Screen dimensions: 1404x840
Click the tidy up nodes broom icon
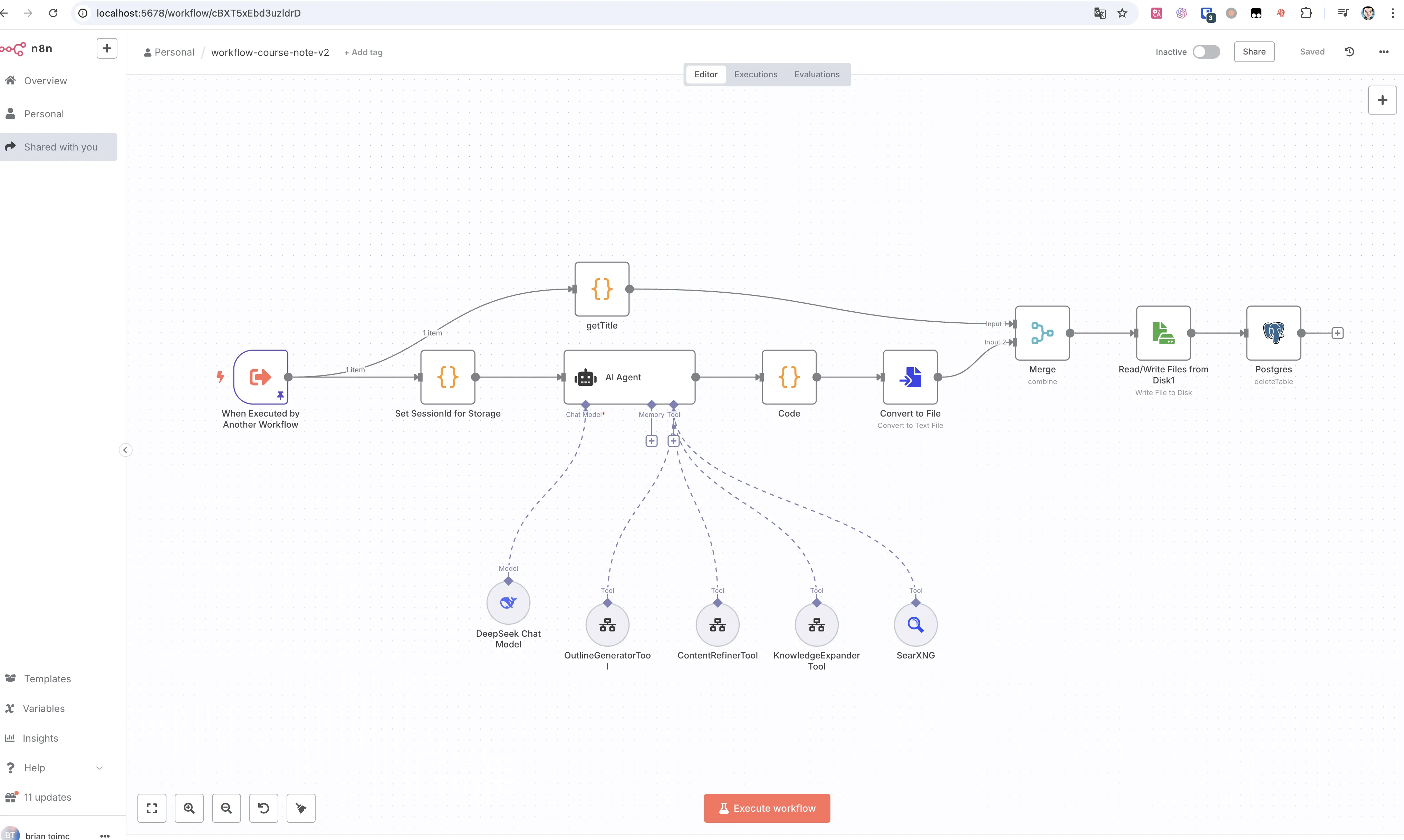(x=301, y=808)
